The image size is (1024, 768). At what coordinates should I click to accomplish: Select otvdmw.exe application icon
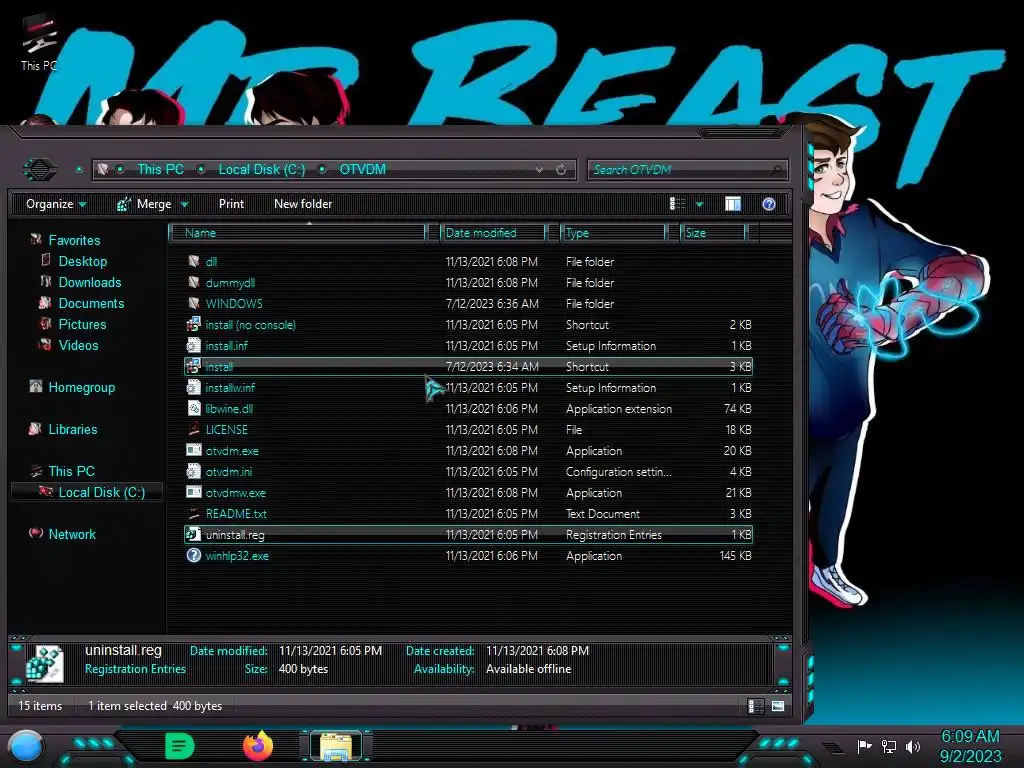tap(193, 492)
